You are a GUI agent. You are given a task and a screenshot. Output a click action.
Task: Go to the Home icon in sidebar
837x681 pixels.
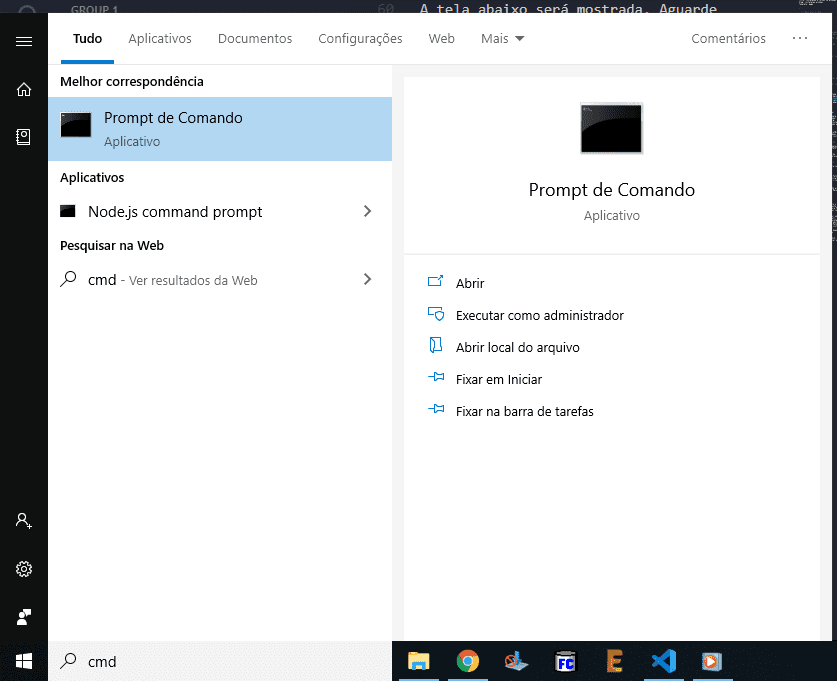[23, 89]
